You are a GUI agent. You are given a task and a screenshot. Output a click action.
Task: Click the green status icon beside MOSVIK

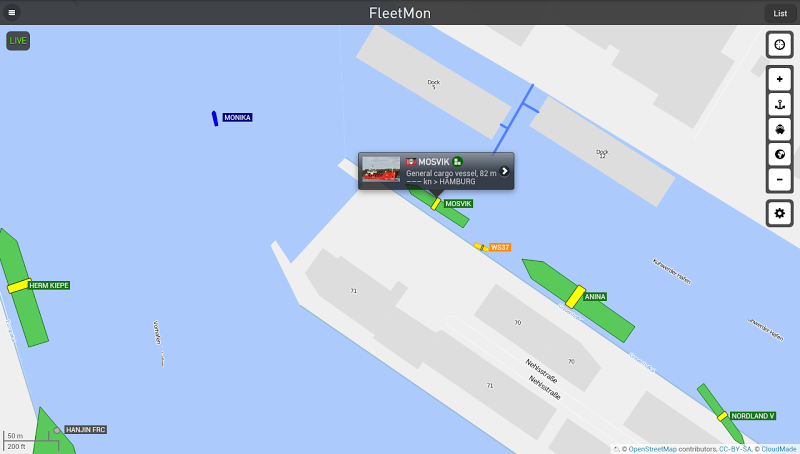[458, 161]
